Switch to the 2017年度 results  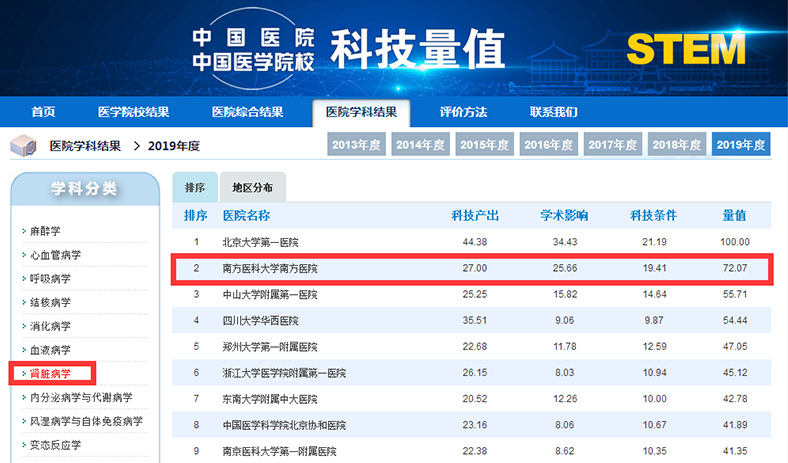point(613,144)
